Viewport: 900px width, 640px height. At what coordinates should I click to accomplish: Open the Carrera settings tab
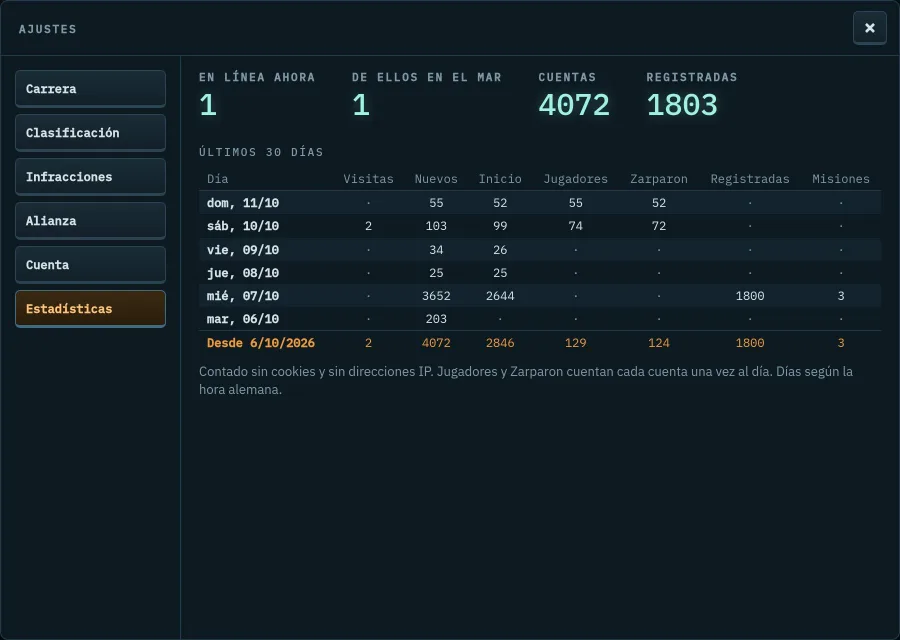pyautogui.click(x=90, y=89)
